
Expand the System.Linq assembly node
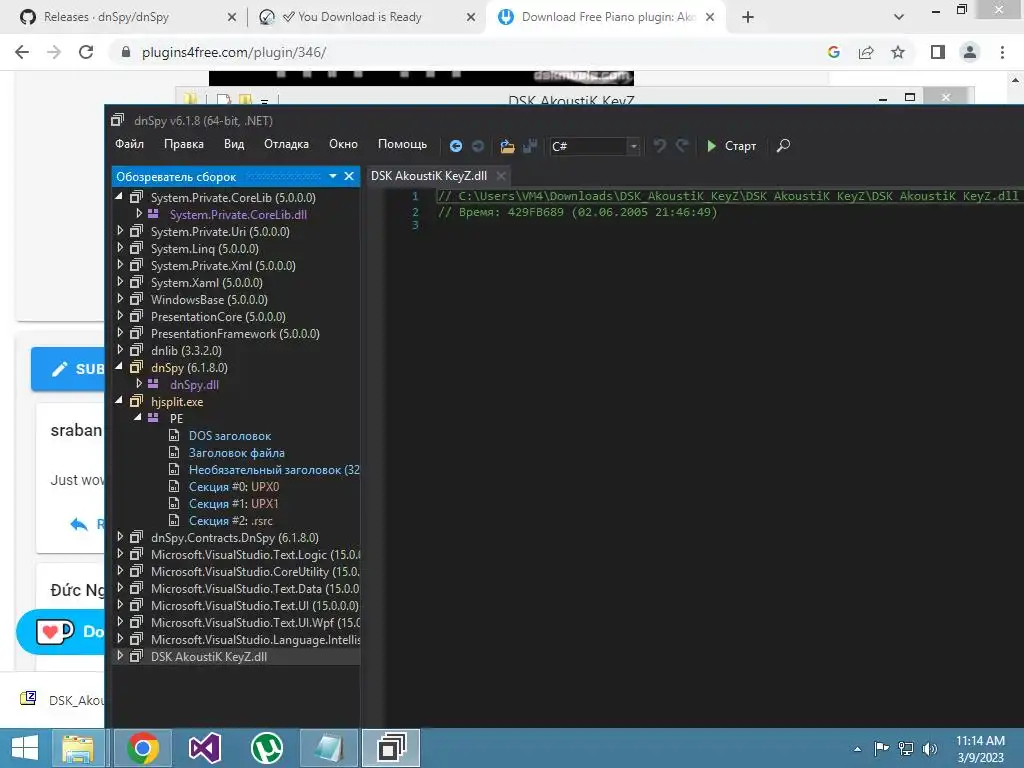point(120,248)
